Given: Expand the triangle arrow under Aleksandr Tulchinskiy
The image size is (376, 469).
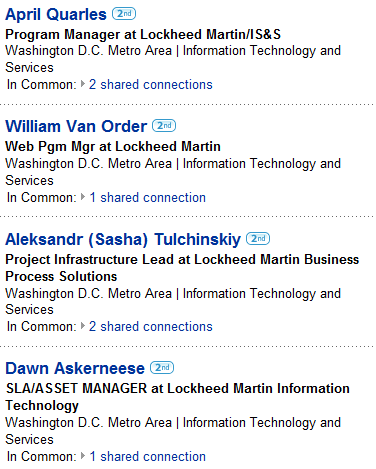Looking at the screenshot, I should pyautogui.click(x=83, y=326).
